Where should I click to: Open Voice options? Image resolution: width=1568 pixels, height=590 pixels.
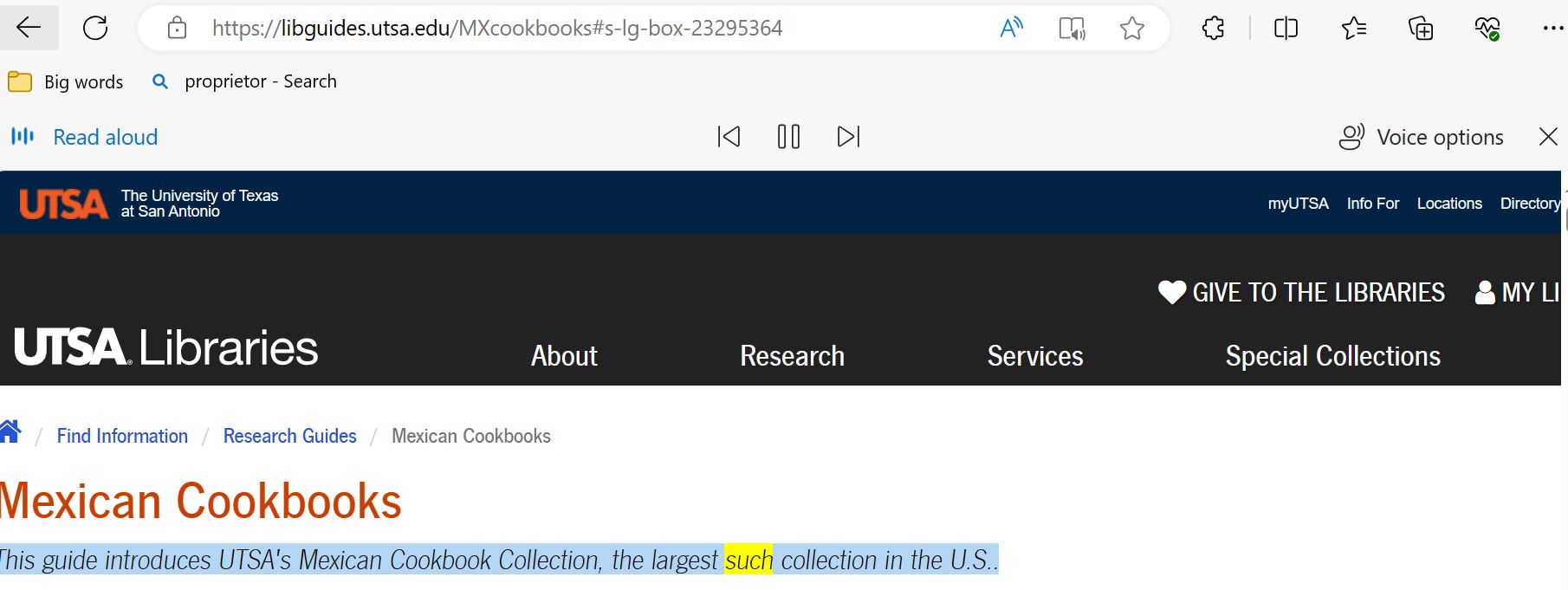pos(1421,137)
